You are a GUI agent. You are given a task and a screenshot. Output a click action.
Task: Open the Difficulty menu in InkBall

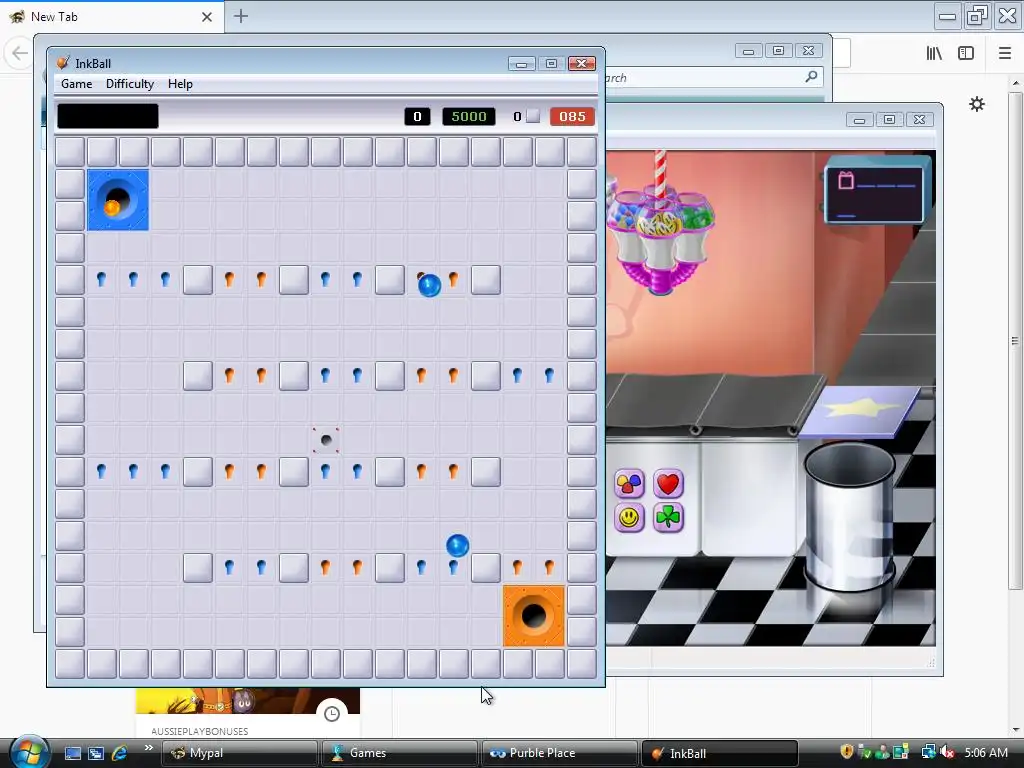[130, 84]
